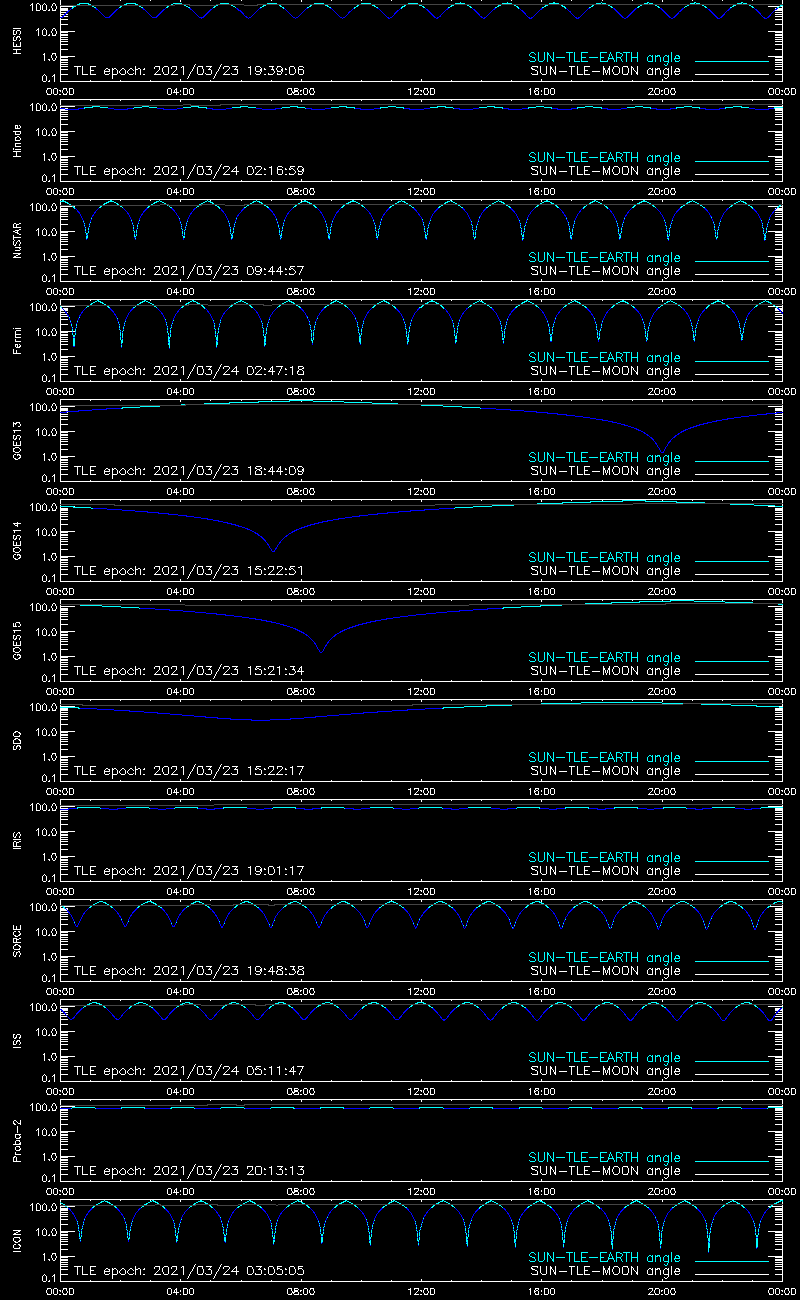Select text 'TLE epoch: 2021/03/24 03:05:05'
The width and height of the screenshot is (800, 1300).
[189, 1271]
